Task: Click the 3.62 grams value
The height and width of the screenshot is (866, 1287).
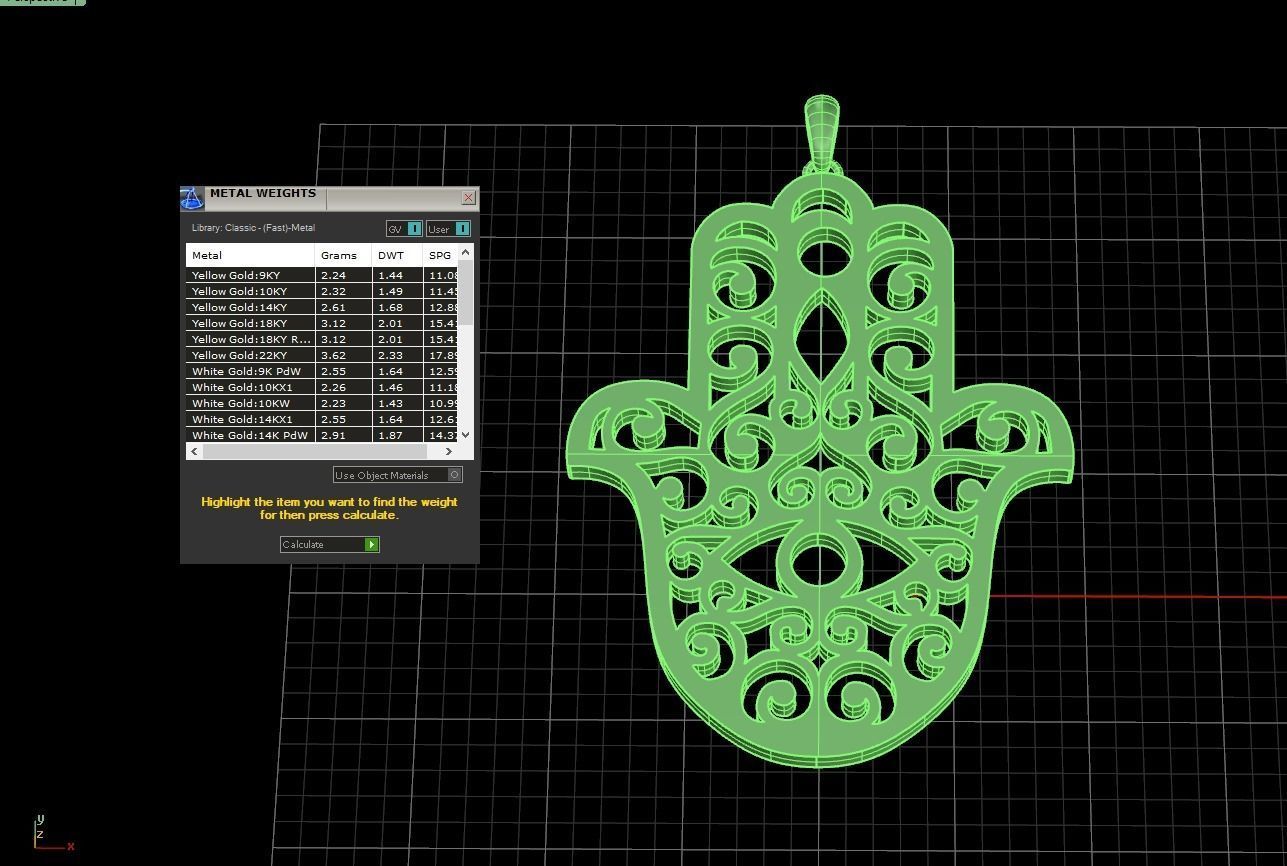Action: point(333,355)
